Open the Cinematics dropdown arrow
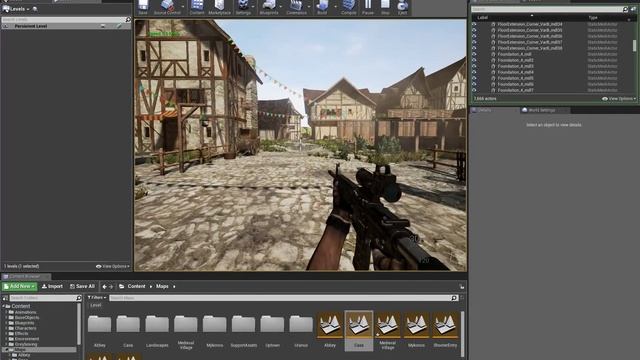The height and width of the screenshot is (360, 640). pyautogui.click(x=309, y=7)
